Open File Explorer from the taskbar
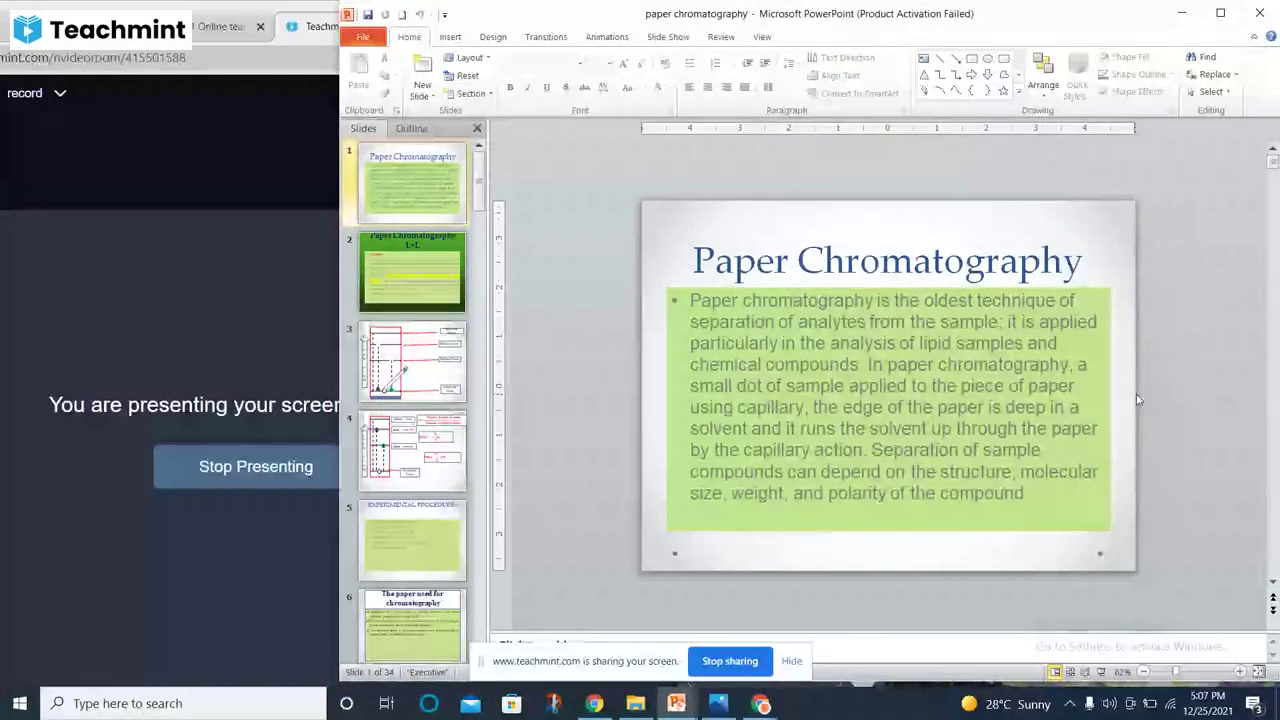Screen dimensions: 1280x720 tap(635, 704)
